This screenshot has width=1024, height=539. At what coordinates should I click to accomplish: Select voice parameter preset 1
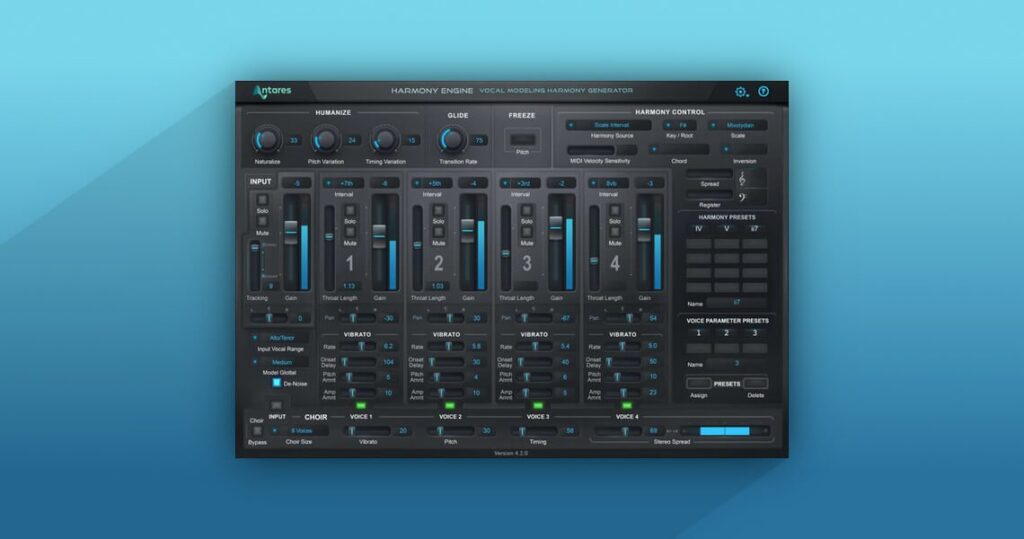click(698, 333)
